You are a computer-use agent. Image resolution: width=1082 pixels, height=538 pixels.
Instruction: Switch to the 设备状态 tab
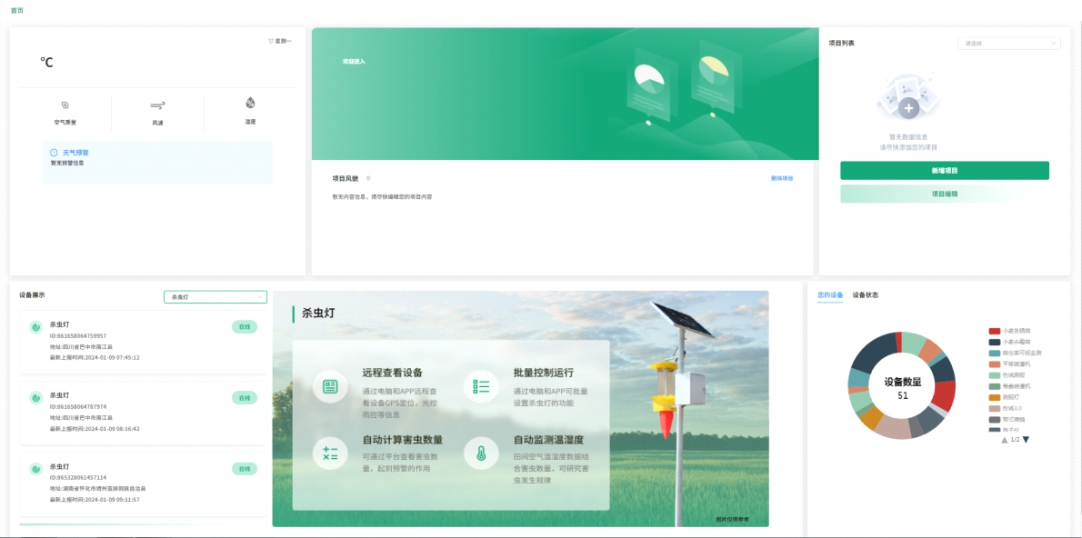pyautogui.click(x=865, y=295)
